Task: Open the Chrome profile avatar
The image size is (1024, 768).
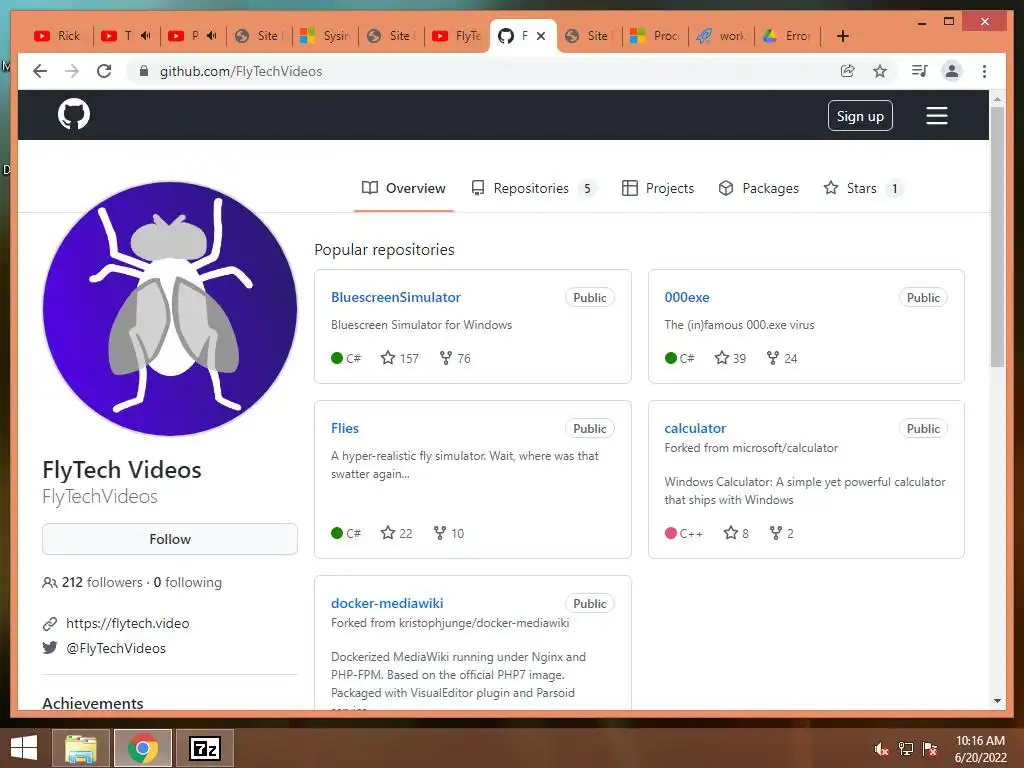Action: click(x=952, y=71)
